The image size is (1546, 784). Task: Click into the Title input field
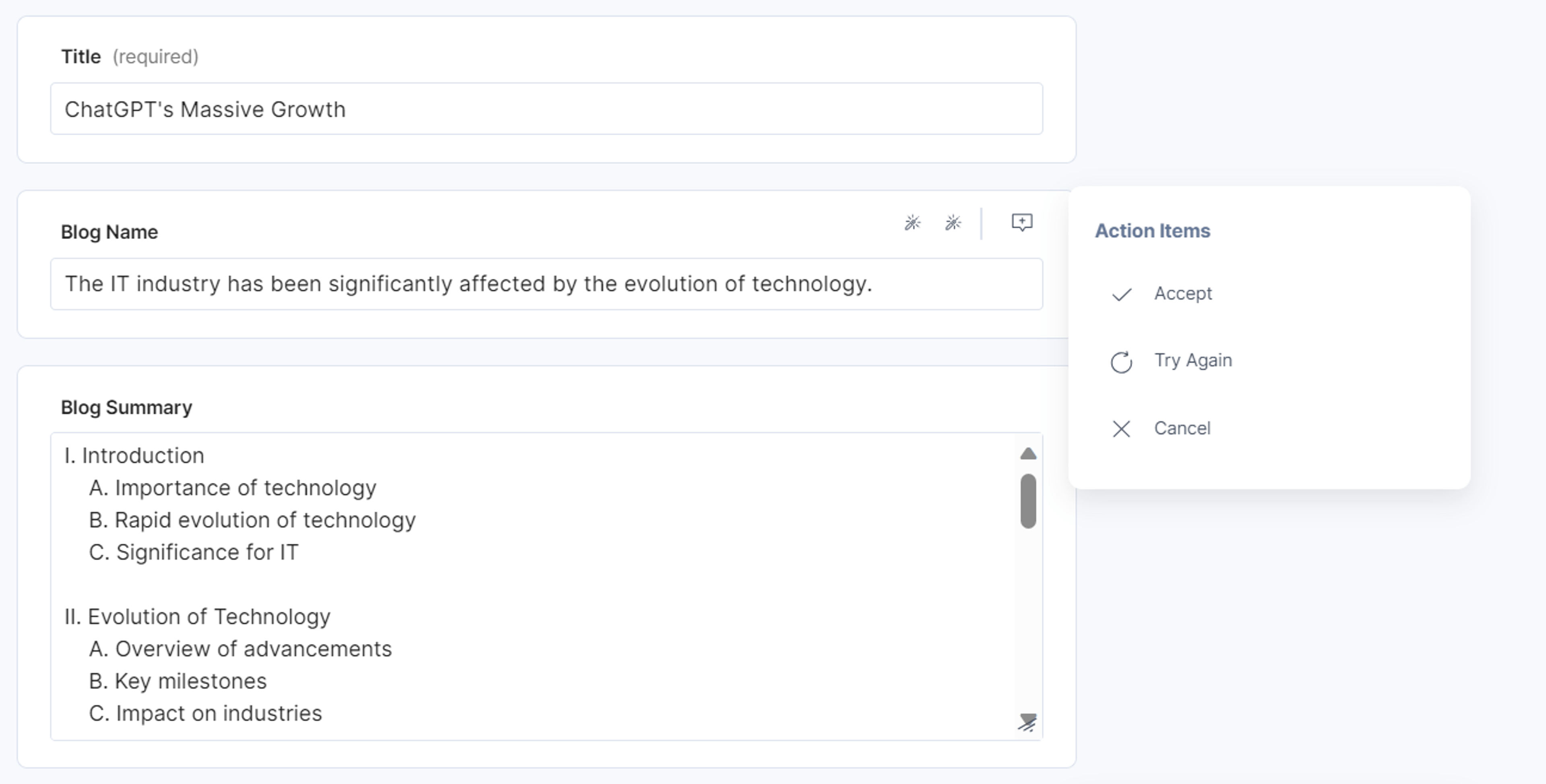pyautogui.click(x=546, y=109)
